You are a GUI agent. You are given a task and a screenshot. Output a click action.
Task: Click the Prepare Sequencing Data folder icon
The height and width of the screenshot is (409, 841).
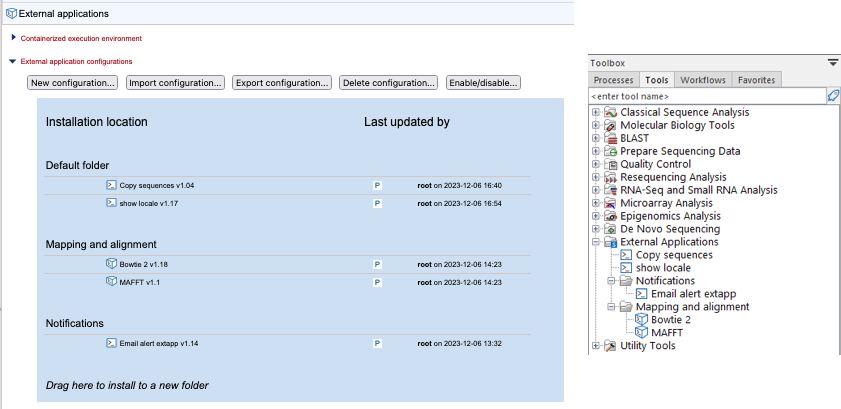coord(610,151)
